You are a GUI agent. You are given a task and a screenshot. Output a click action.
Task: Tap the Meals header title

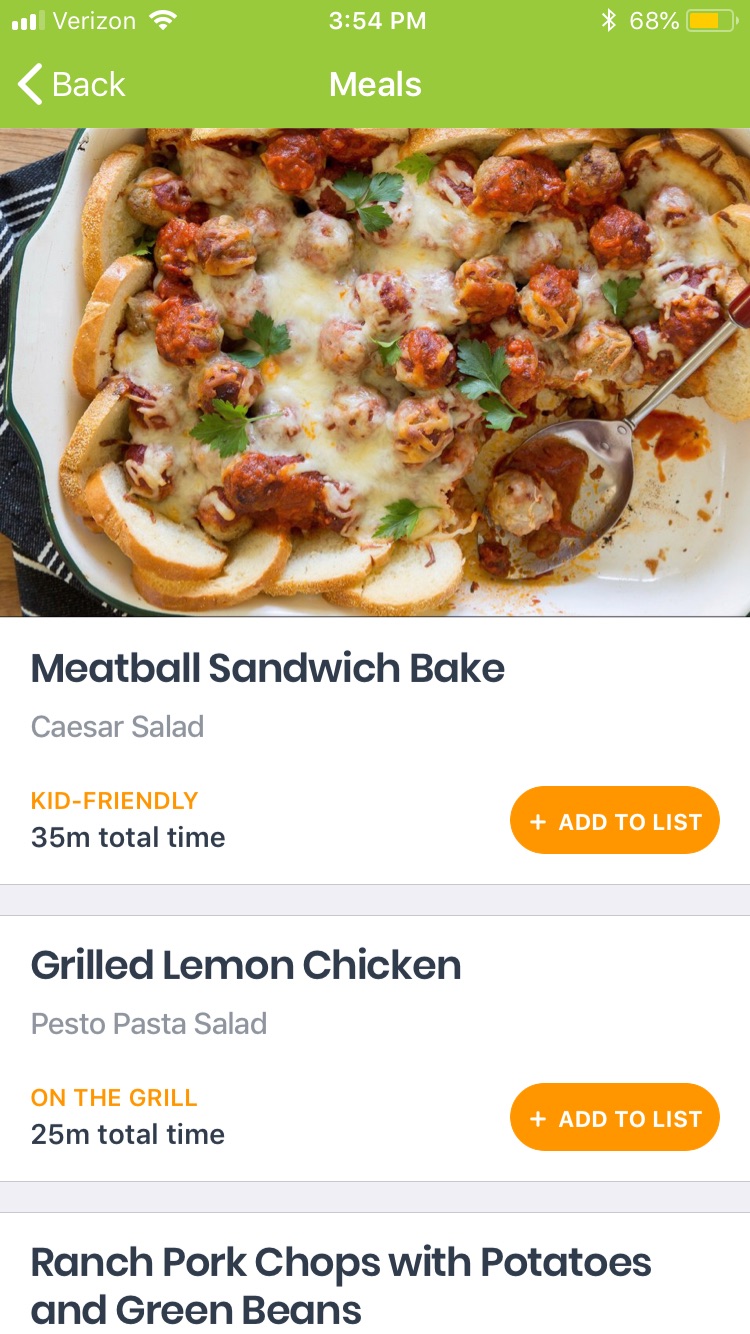pyautogui.click(x=375, y=85)
